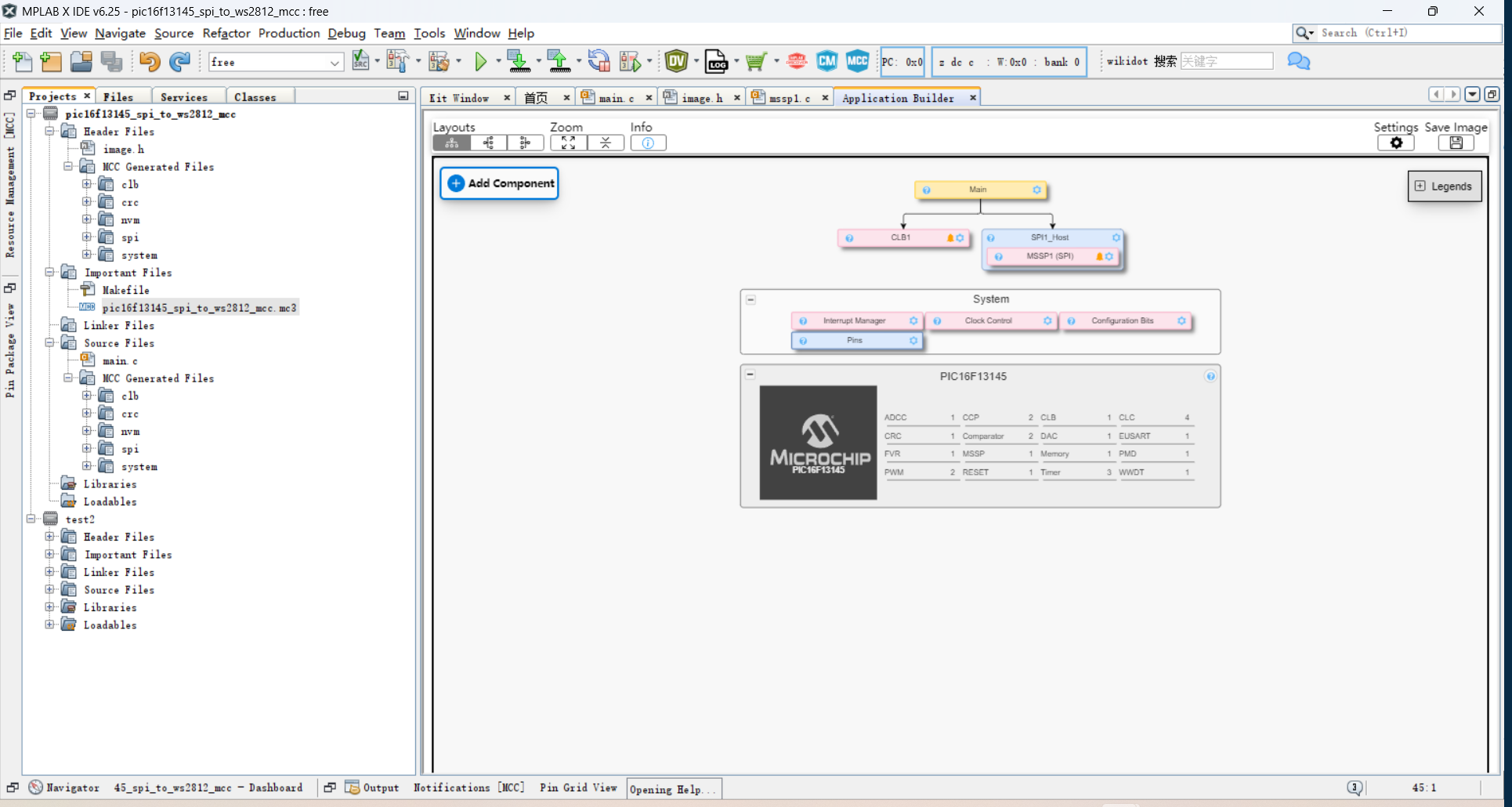Image resolution: width=1512 pixels, height=807 pixels.
Task: Click the Open Project toolbar icon
Action: [81, 61]
